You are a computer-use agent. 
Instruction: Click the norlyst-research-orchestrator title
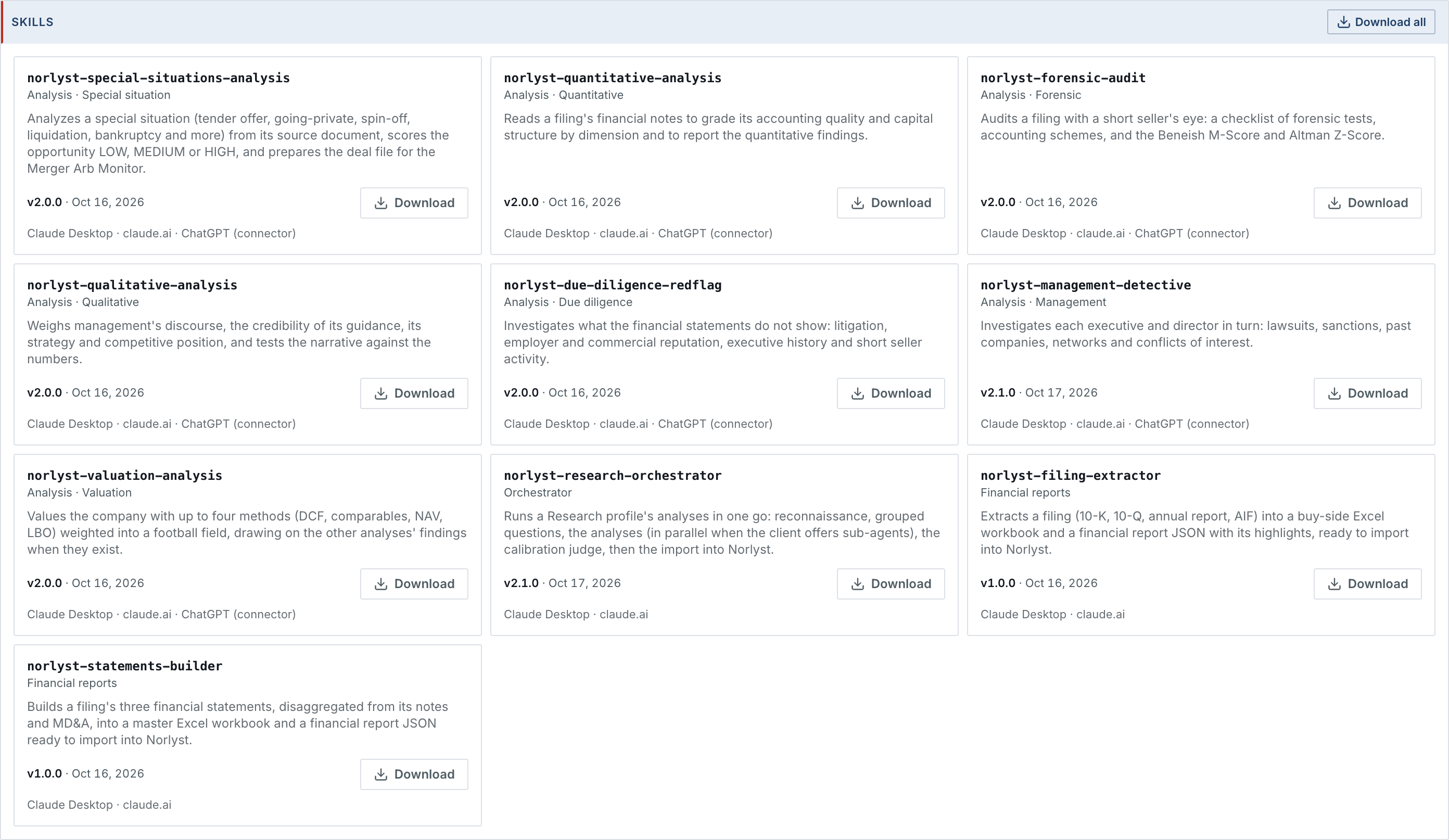pyautogui.click(x=613, y=476)
